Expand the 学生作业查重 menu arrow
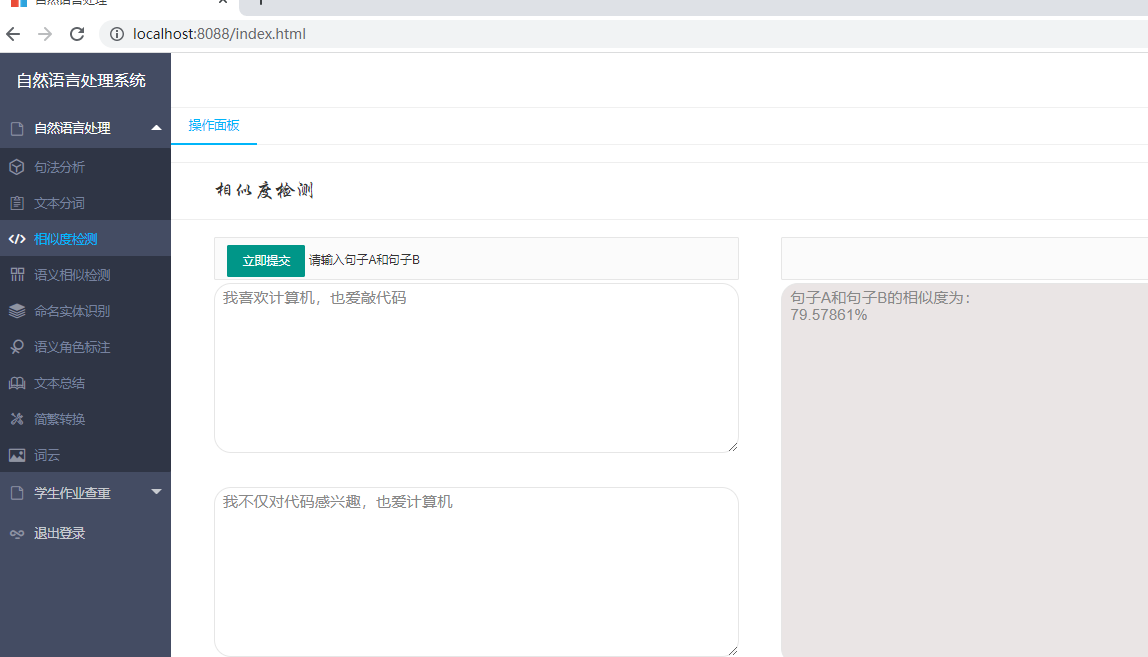 pyautogui.click(x=156, y=491)
